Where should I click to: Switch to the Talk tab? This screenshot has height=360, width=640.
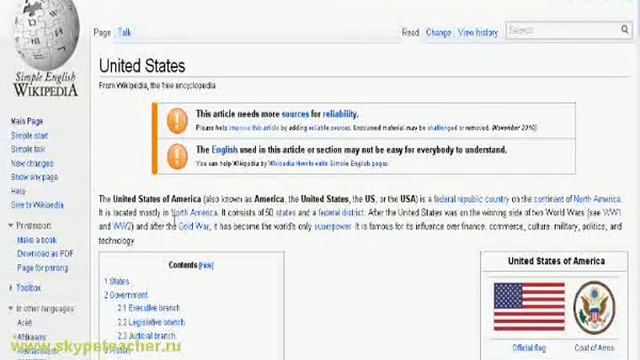coord(124,33)
